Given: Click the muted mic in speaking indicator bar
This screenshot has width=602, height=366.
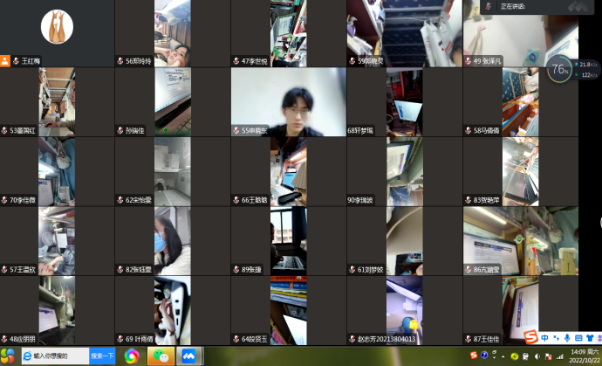Looking at the screenshot, I should pyautogui.click(x=488, y=6).
